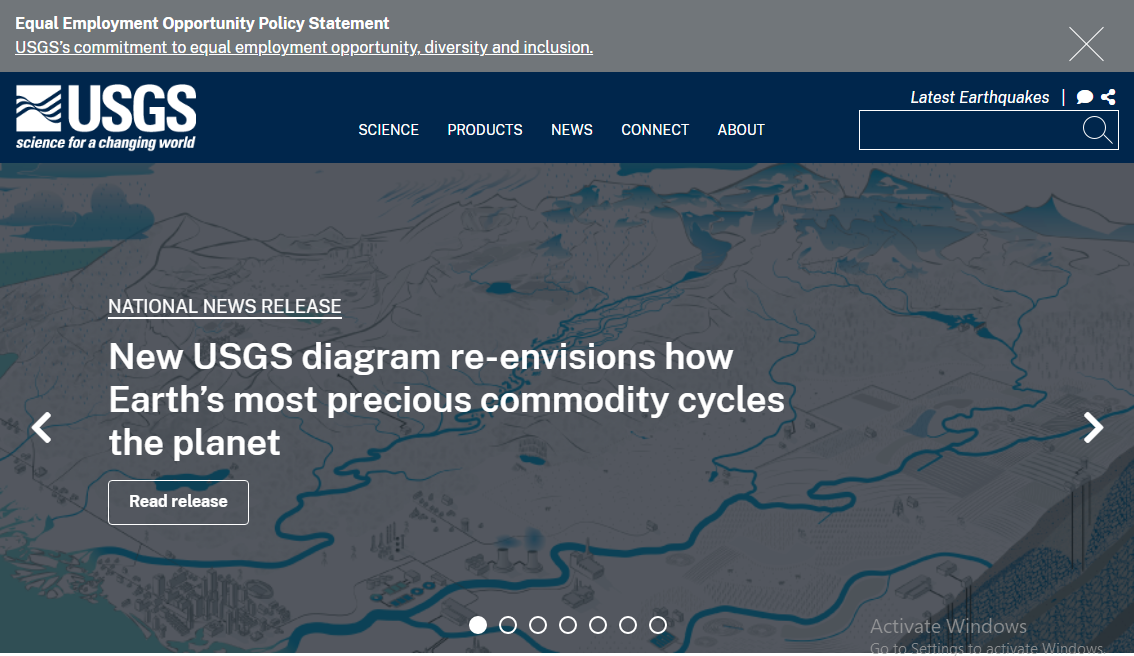
Task: Click the search magnifier icon
Action: 1097,130
